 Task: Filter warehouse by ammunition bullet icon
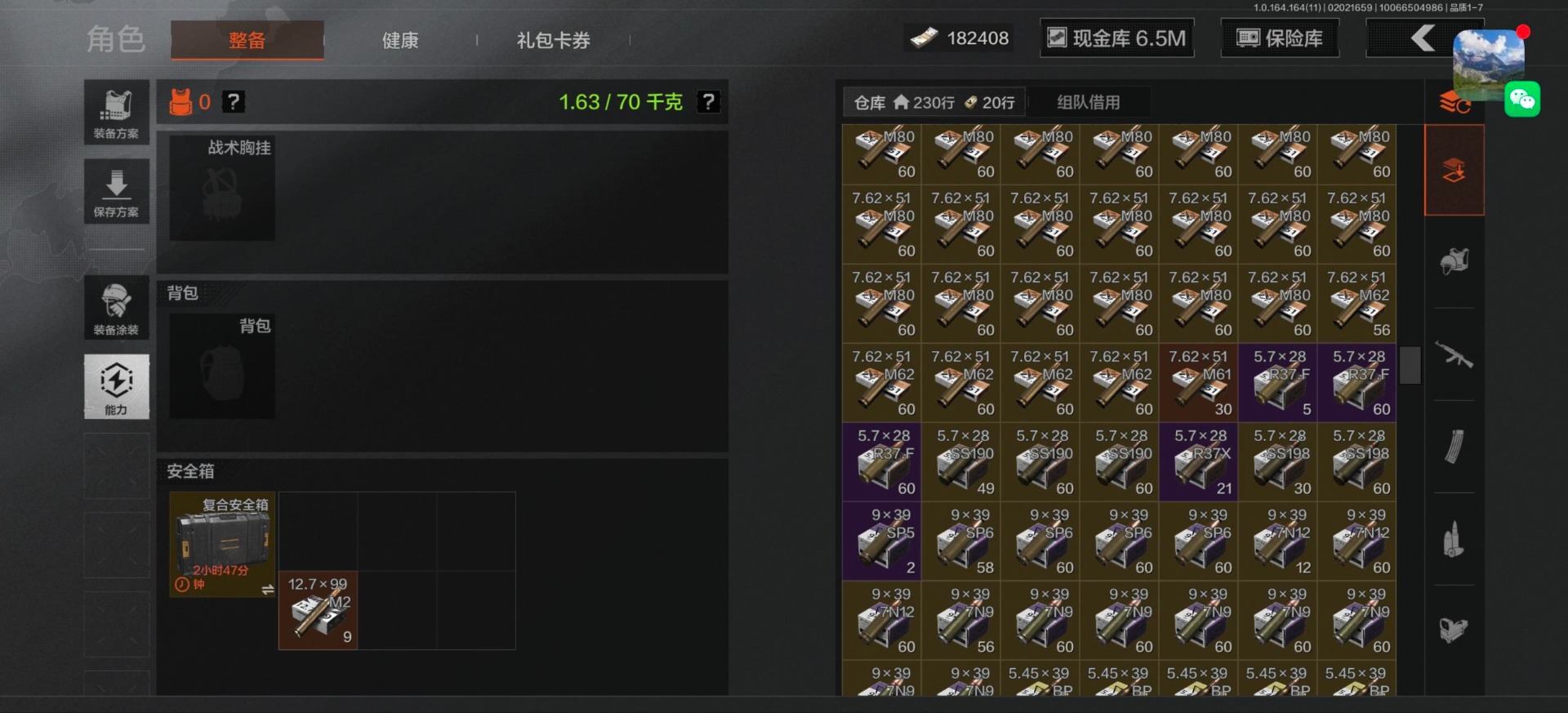[x=1454, y=539]
